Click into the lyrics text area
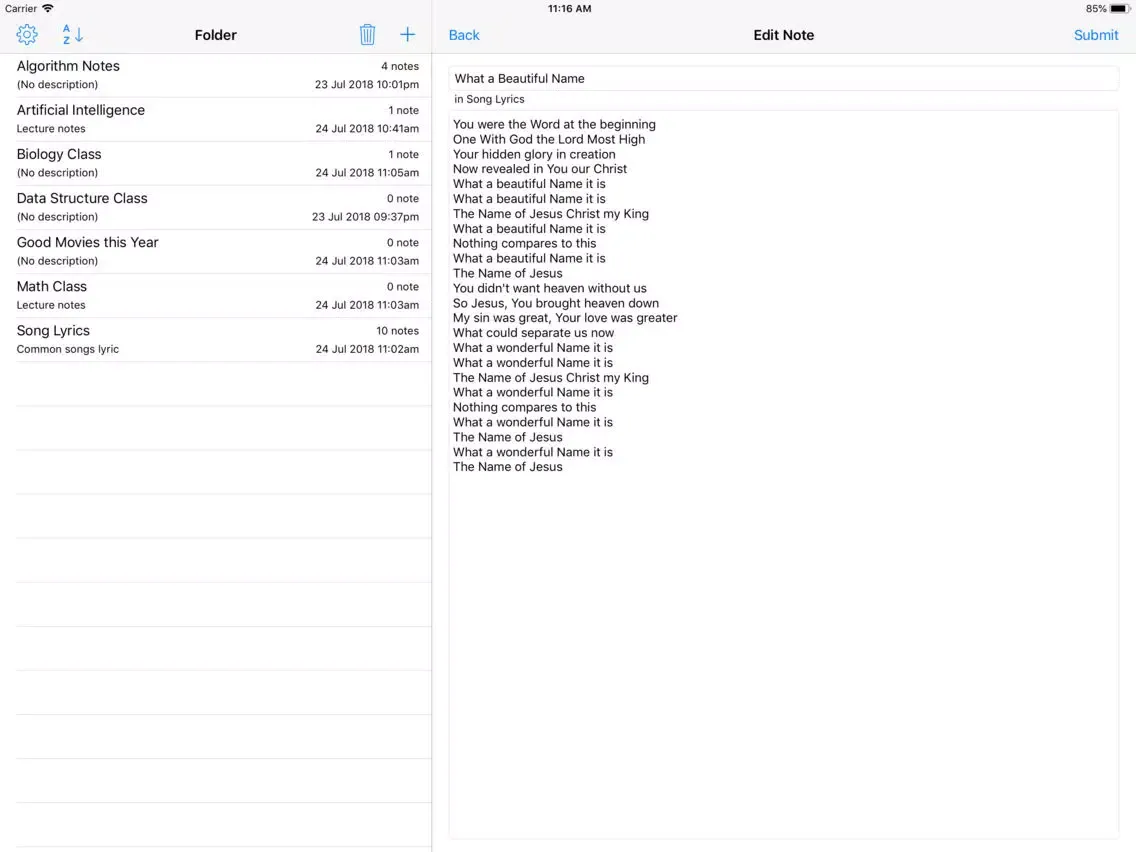 tap(784, 475)
